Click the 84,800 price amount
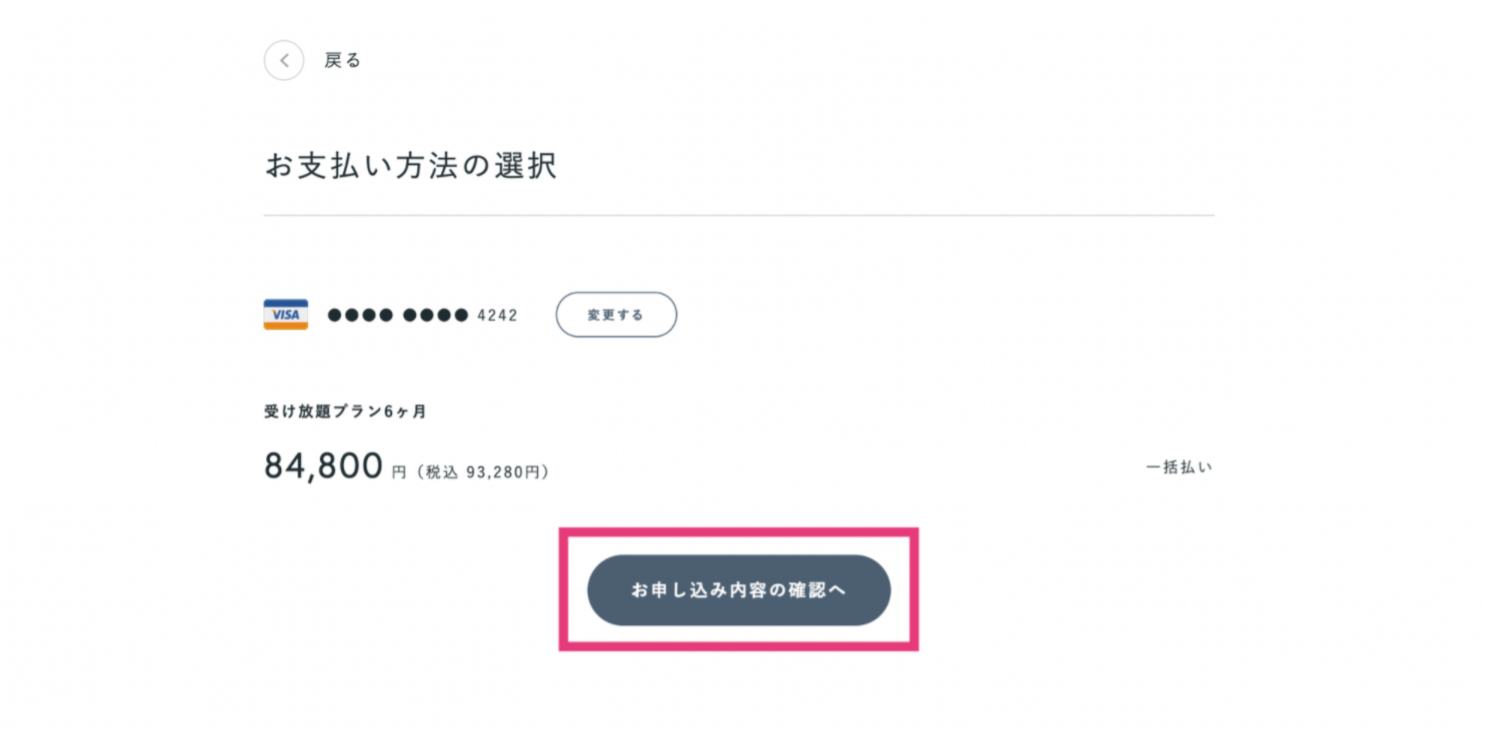The height and width of the screenshot is (734, 1489). click(324, 466)
